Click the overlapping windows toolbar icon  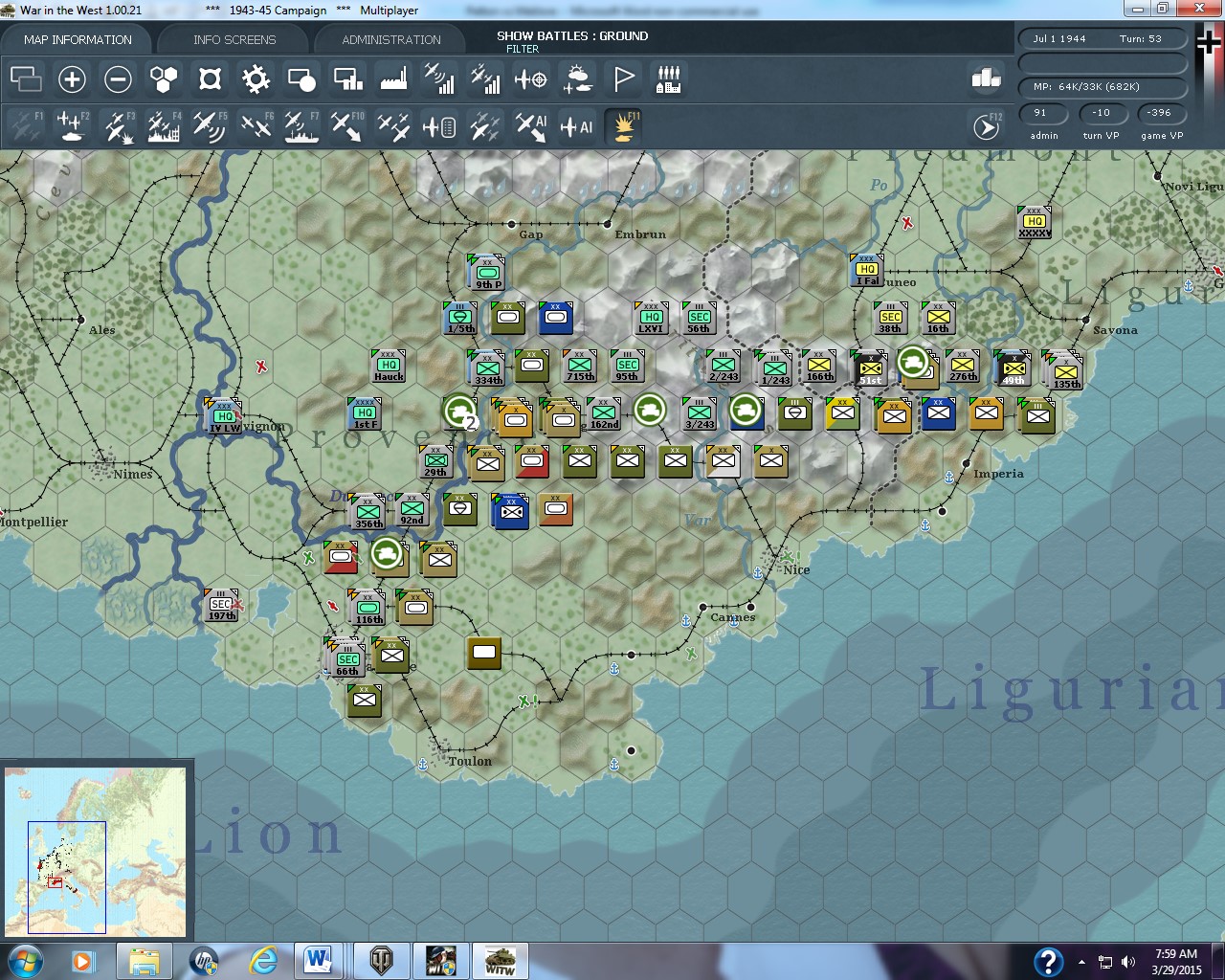pyautogui.click(x=26, y=78)
